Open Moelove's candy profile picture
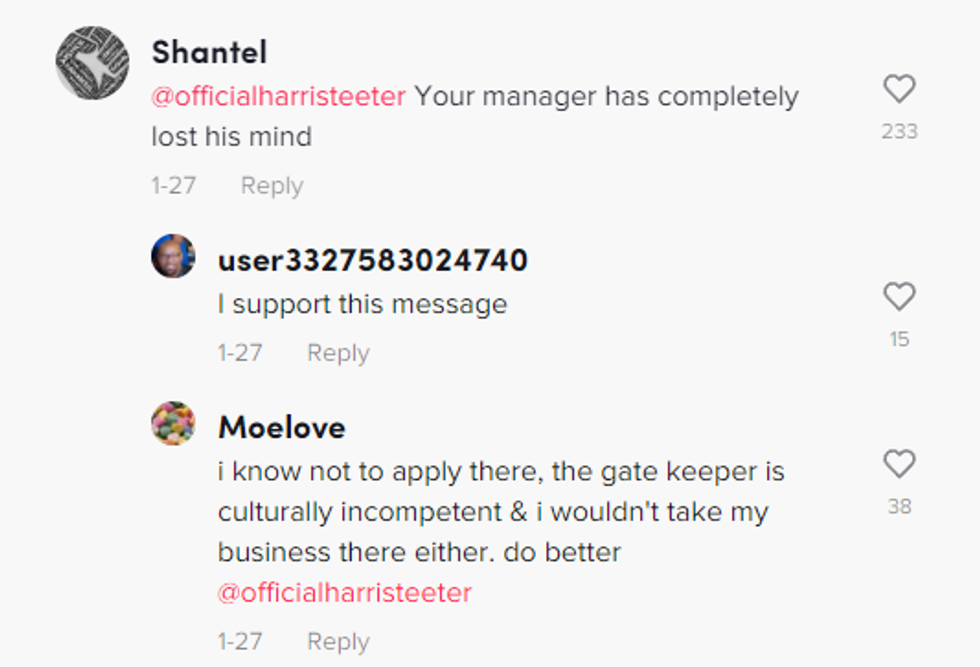This screenshot has width=980, height=667. pyautogui.click(x=173, y=423)
